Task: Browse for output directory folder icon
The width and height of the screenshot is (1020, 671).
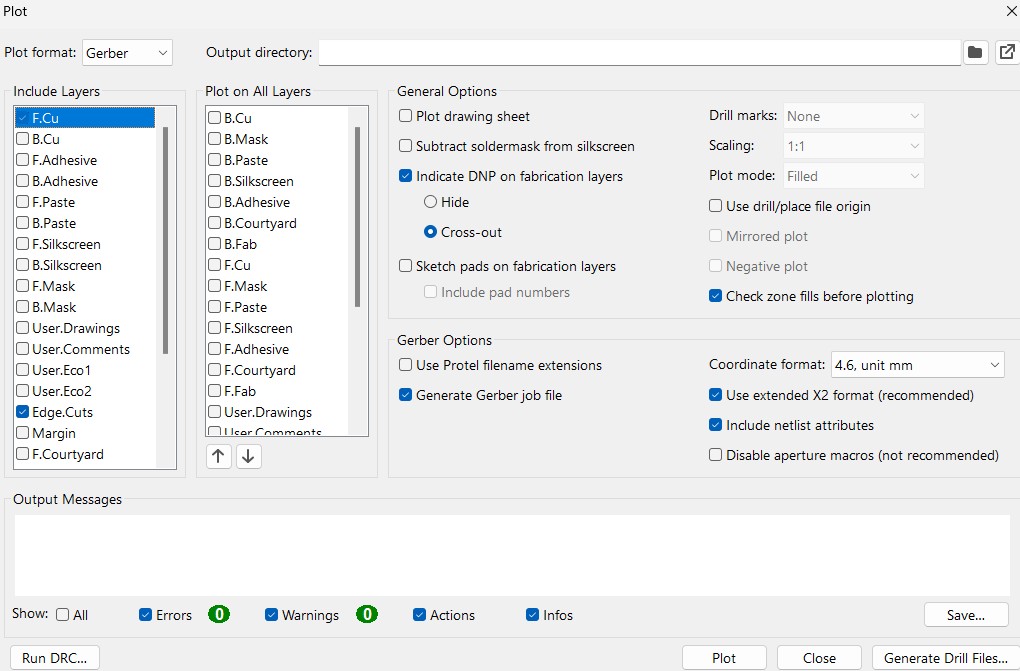Action: 975,53
